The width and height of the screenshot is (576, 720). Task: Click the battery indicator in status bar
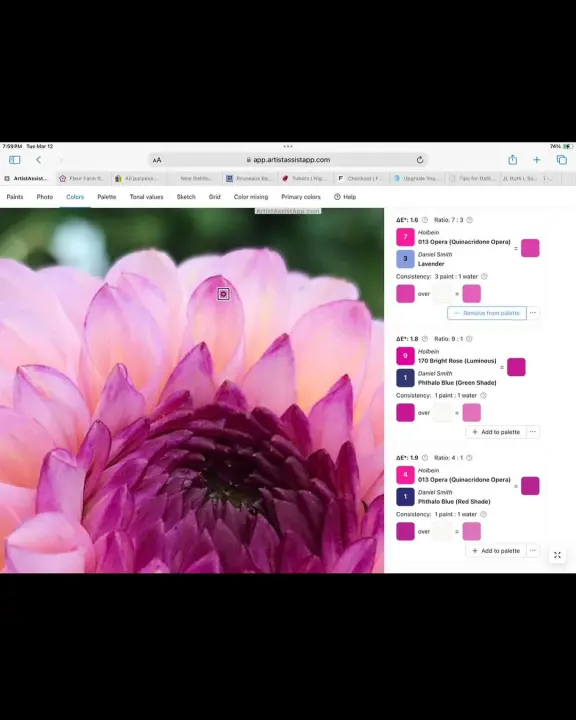568,146
